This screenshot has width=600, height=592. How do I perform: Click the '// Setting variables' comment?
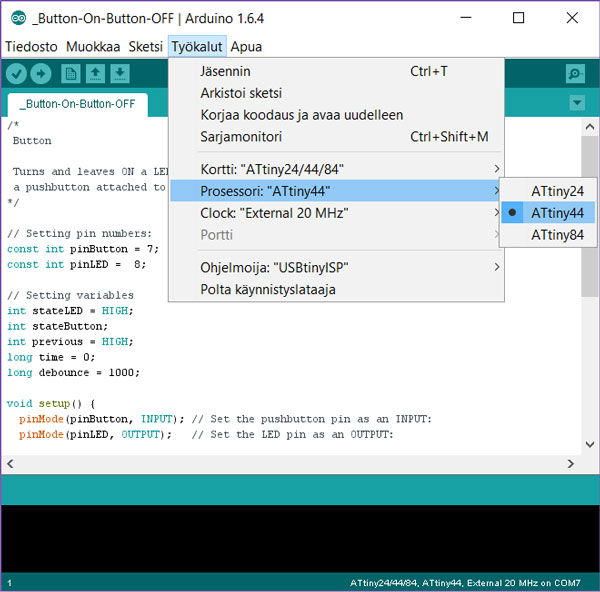click(70, 295)
